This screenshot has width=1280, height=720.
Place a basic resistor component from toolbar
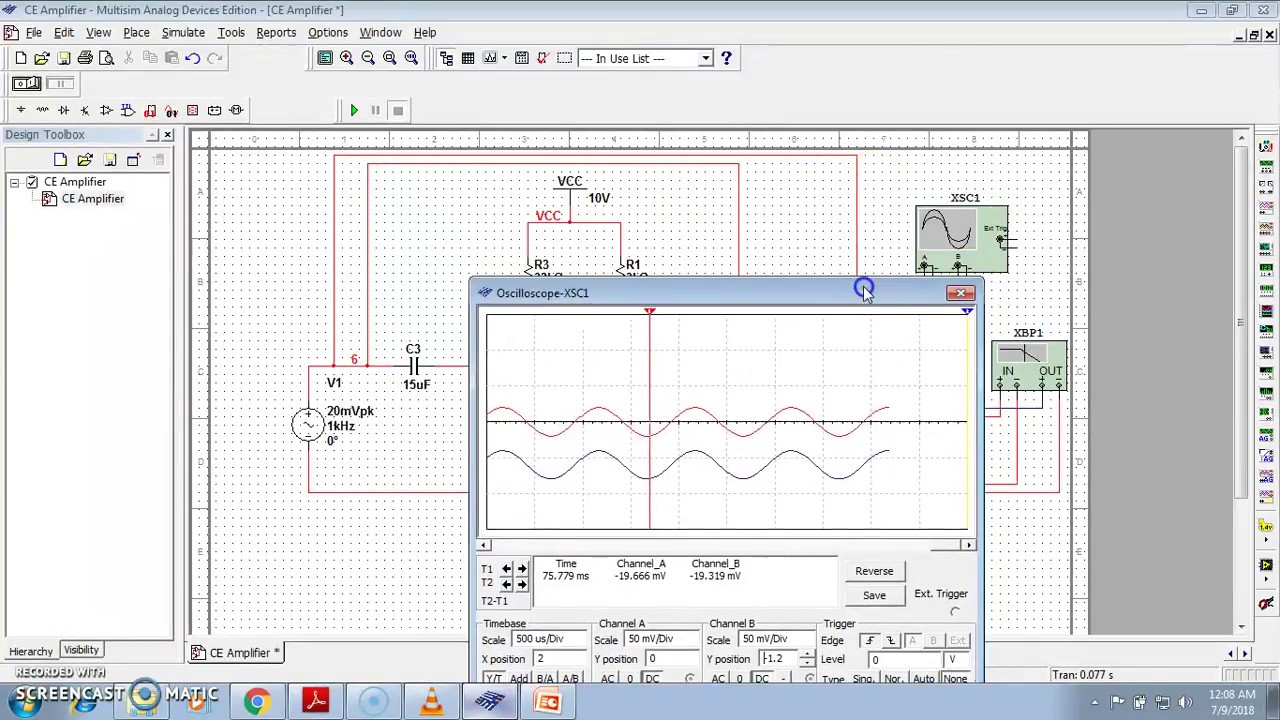pyautogui.click(x=42, y=110)
